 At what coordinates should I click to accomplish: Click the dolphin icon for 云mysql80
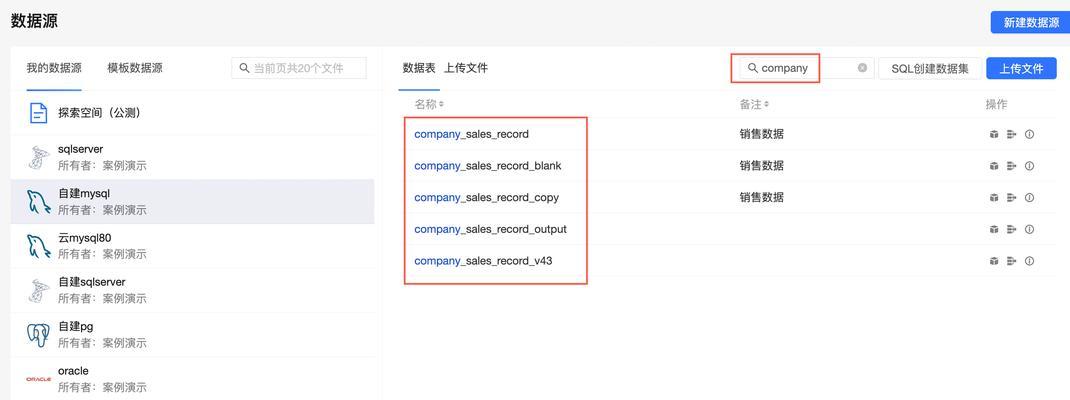pyautogui.click(x=38, y=246)
